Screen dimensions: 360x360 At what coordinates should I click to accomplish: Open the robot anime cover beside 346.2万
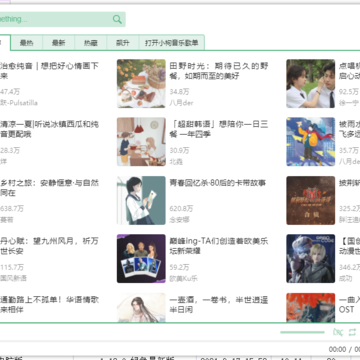[311, 258]
